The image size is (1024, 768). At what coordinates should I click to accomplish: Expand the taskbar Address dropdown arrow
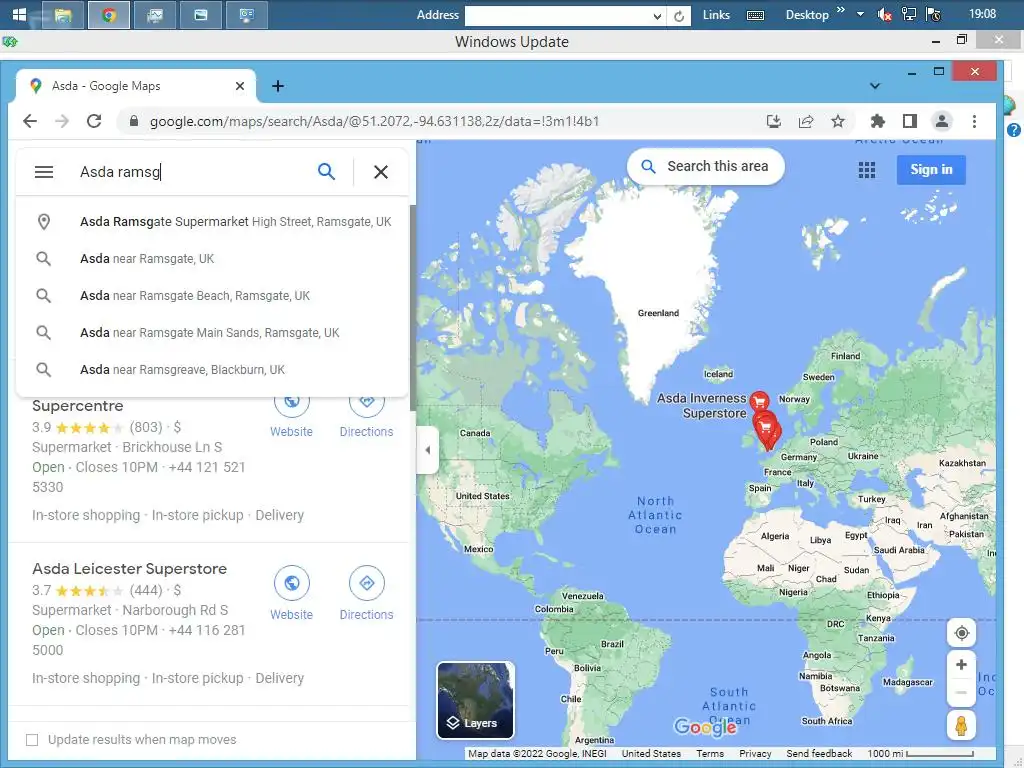[x=657, y=16]
